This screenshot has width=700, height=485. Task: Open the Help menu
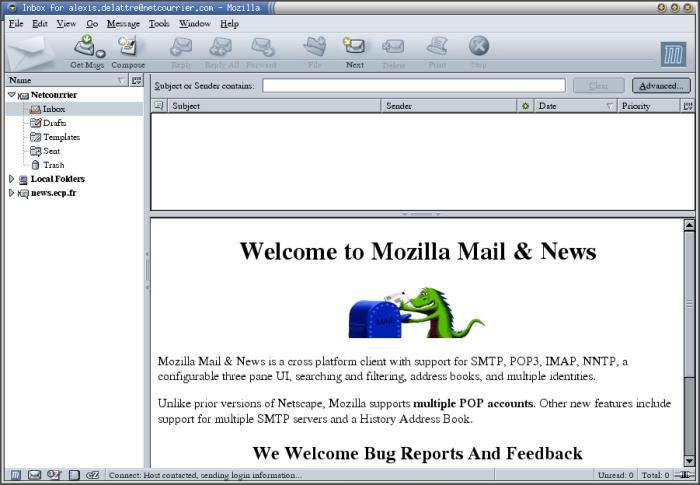(229, 24)
